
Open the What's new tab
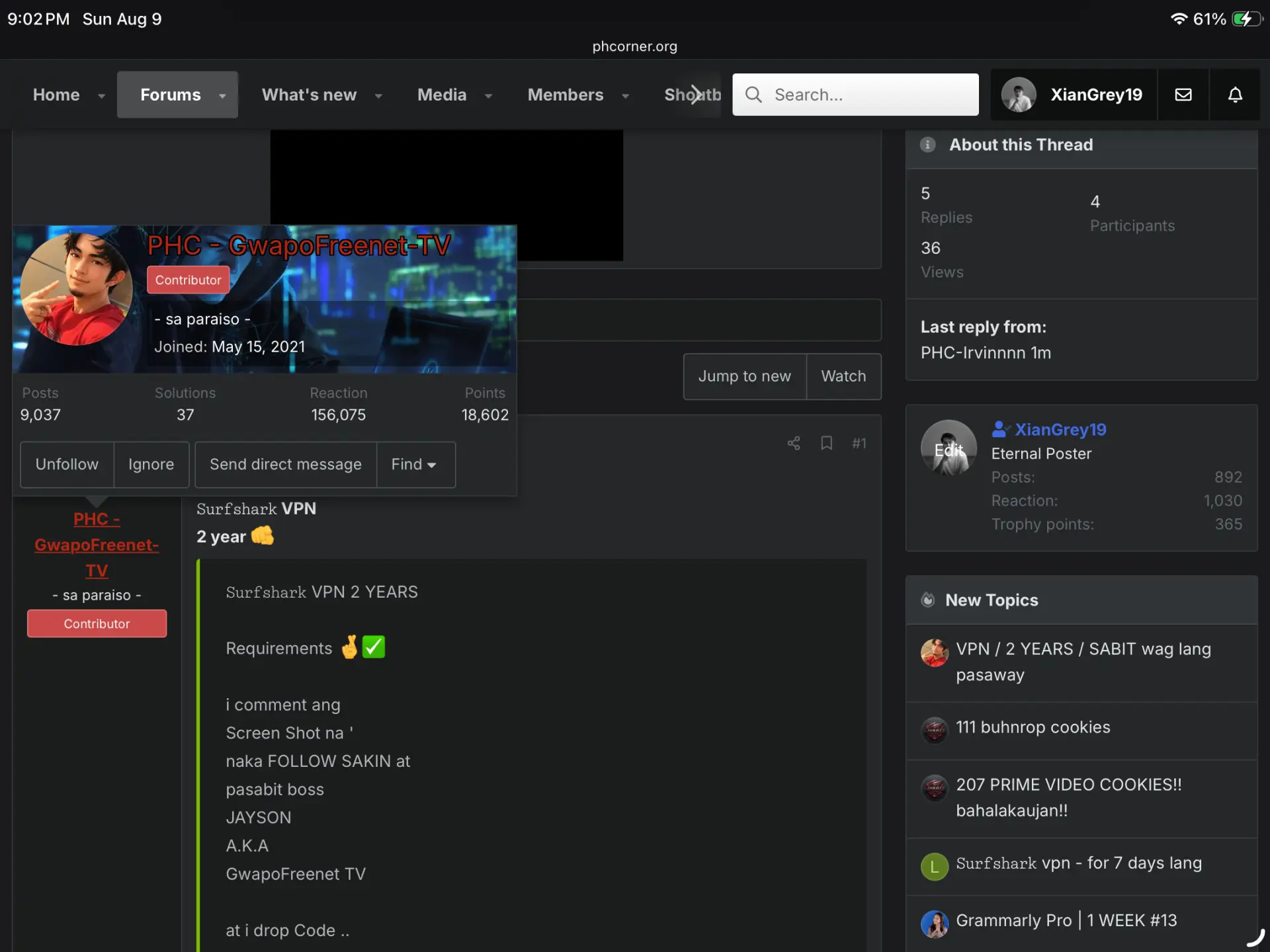(x=309, y=95)
